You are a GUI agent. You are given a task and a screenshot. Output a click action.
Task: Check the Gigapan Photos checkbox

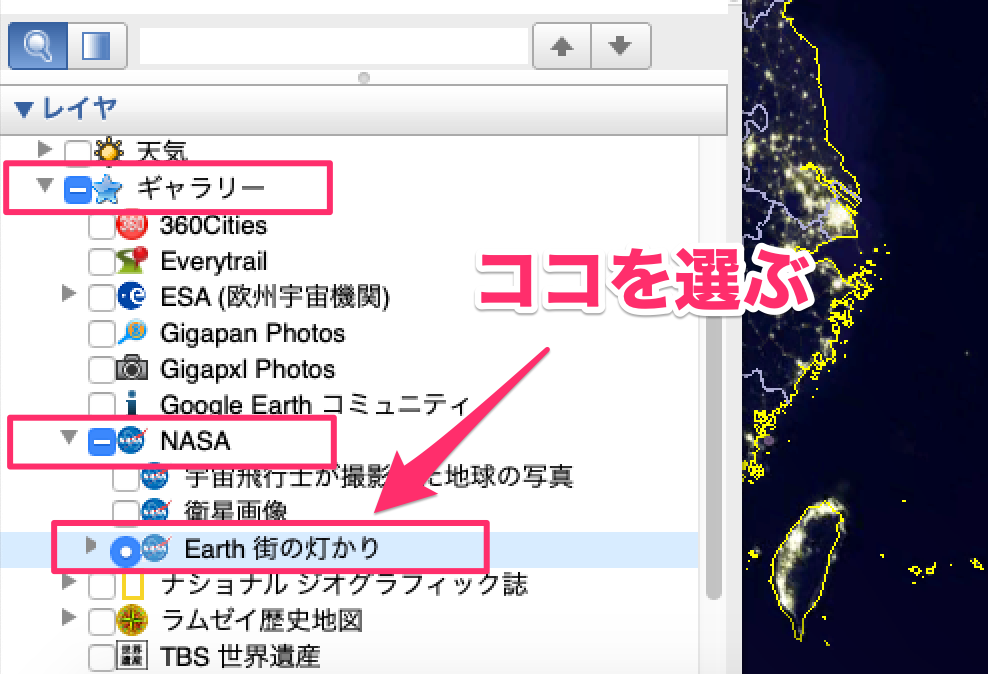pyautogui.click(x=101, y=334)
